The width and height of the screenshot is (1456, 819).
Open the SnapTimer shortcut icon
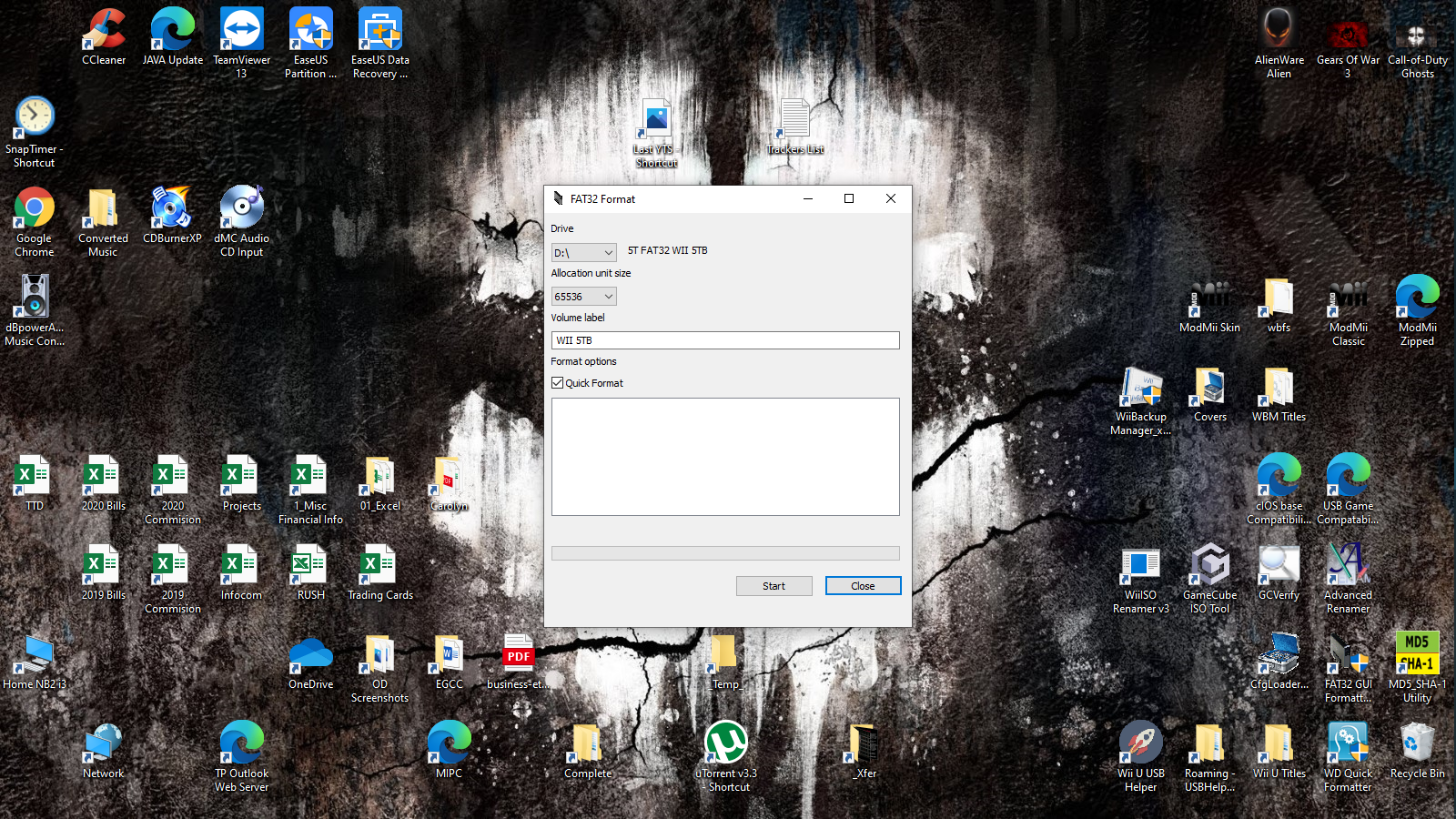pyautogui.click(x=35, y=117)
